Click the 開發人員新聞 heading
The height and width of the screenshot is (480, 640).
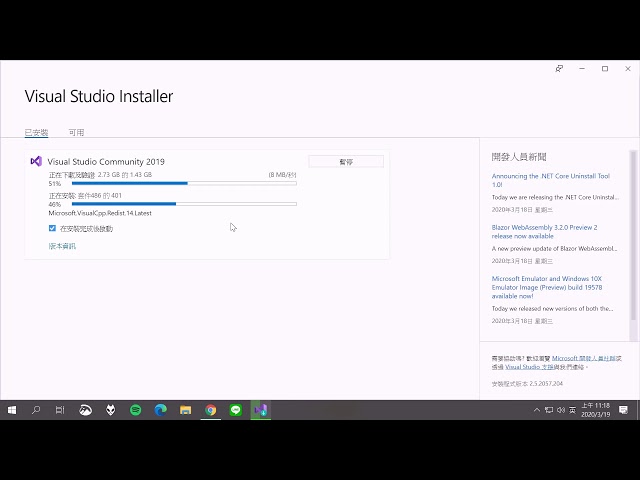click(x=519, y=157)
